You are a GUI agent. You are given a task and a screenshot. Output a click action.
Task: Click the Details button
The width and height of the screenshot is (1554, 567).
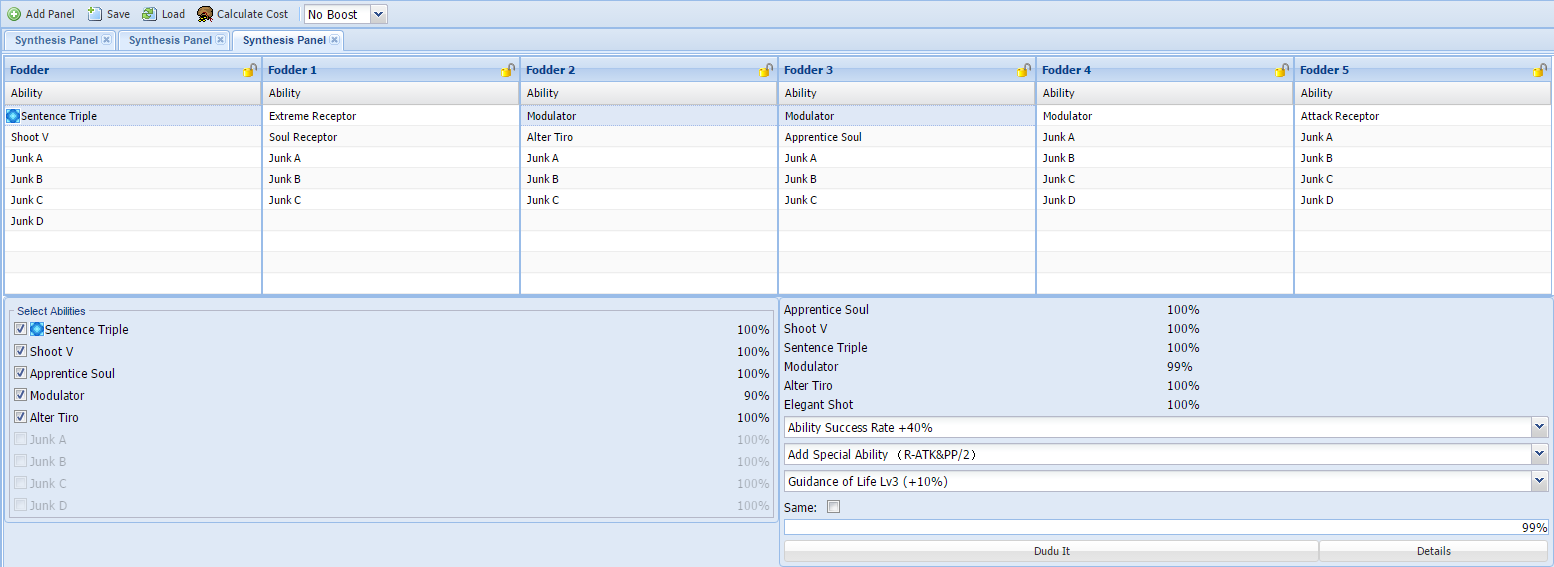click(1433, 551)
